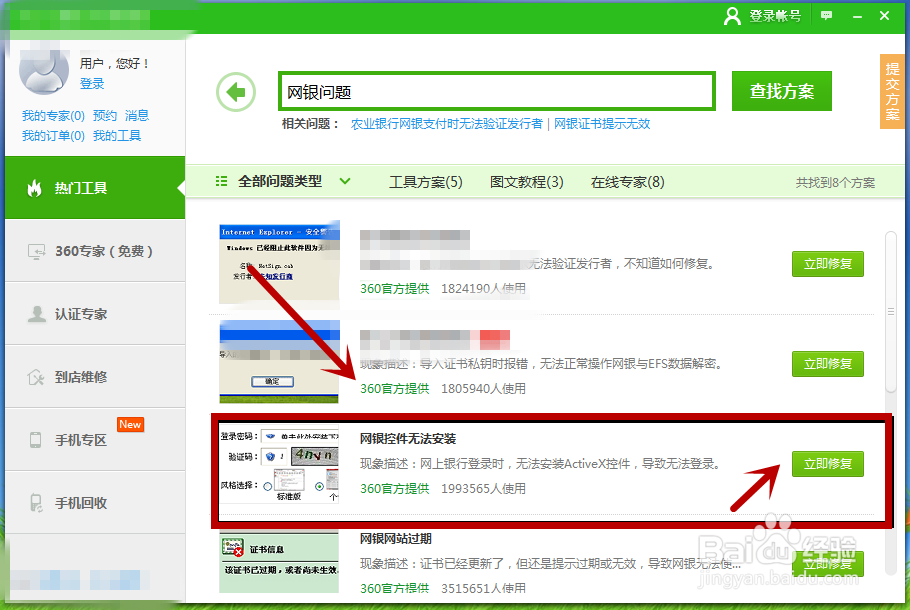The image size is (910, 610).
Task: Select 到店维修 in the sidebar
Action: [95, 377]
